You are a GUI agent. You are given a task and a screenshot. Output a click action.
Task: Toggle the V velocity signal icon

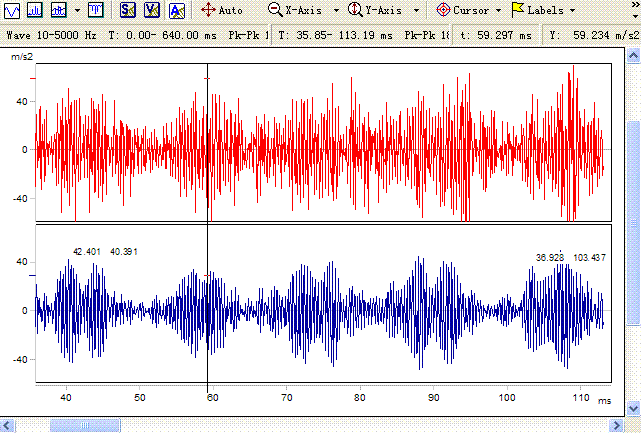152,10
